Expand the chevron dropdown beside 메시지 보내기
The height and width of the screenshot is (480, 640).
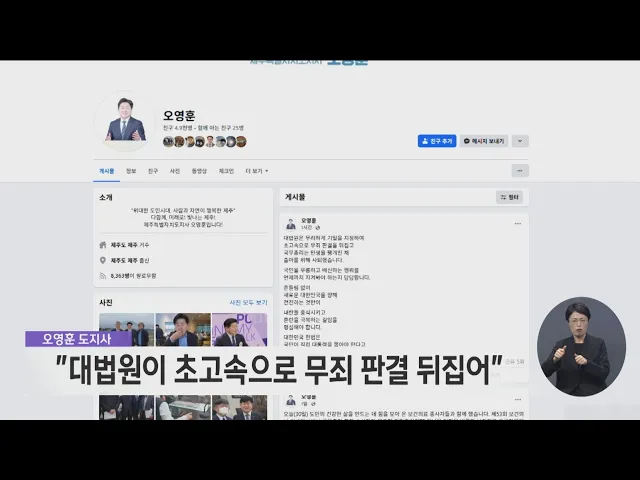click(x=520, y=141)
